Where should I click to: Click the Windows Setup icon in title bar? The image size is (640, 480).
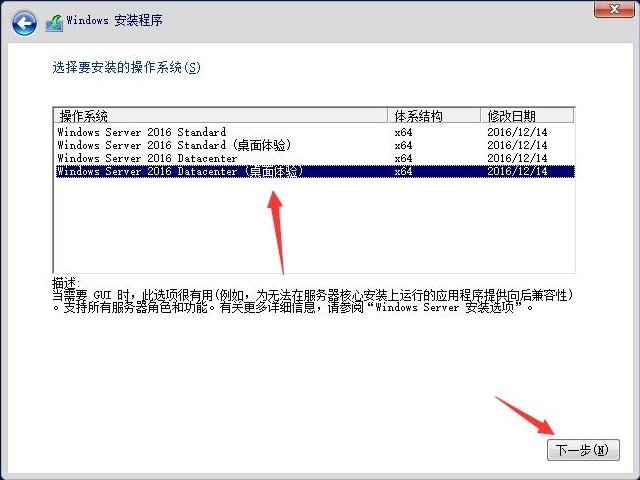click(x=54, y=23)
